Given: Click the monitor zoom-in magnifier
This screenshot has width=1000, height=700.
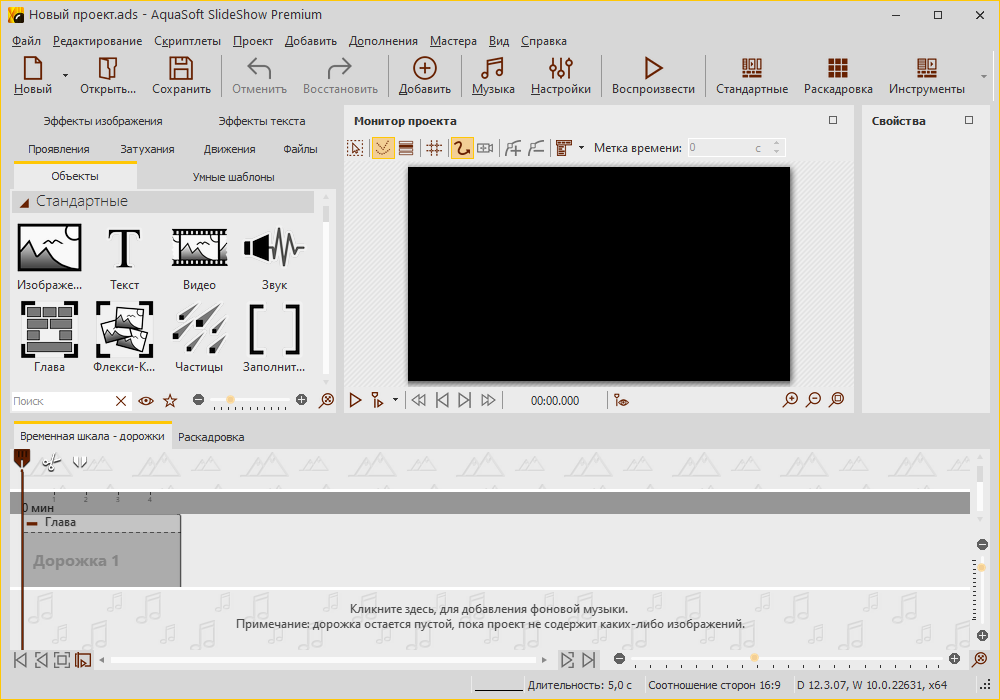Looking at the screenshot, I should pyautogui.click(x=790, y=400).
